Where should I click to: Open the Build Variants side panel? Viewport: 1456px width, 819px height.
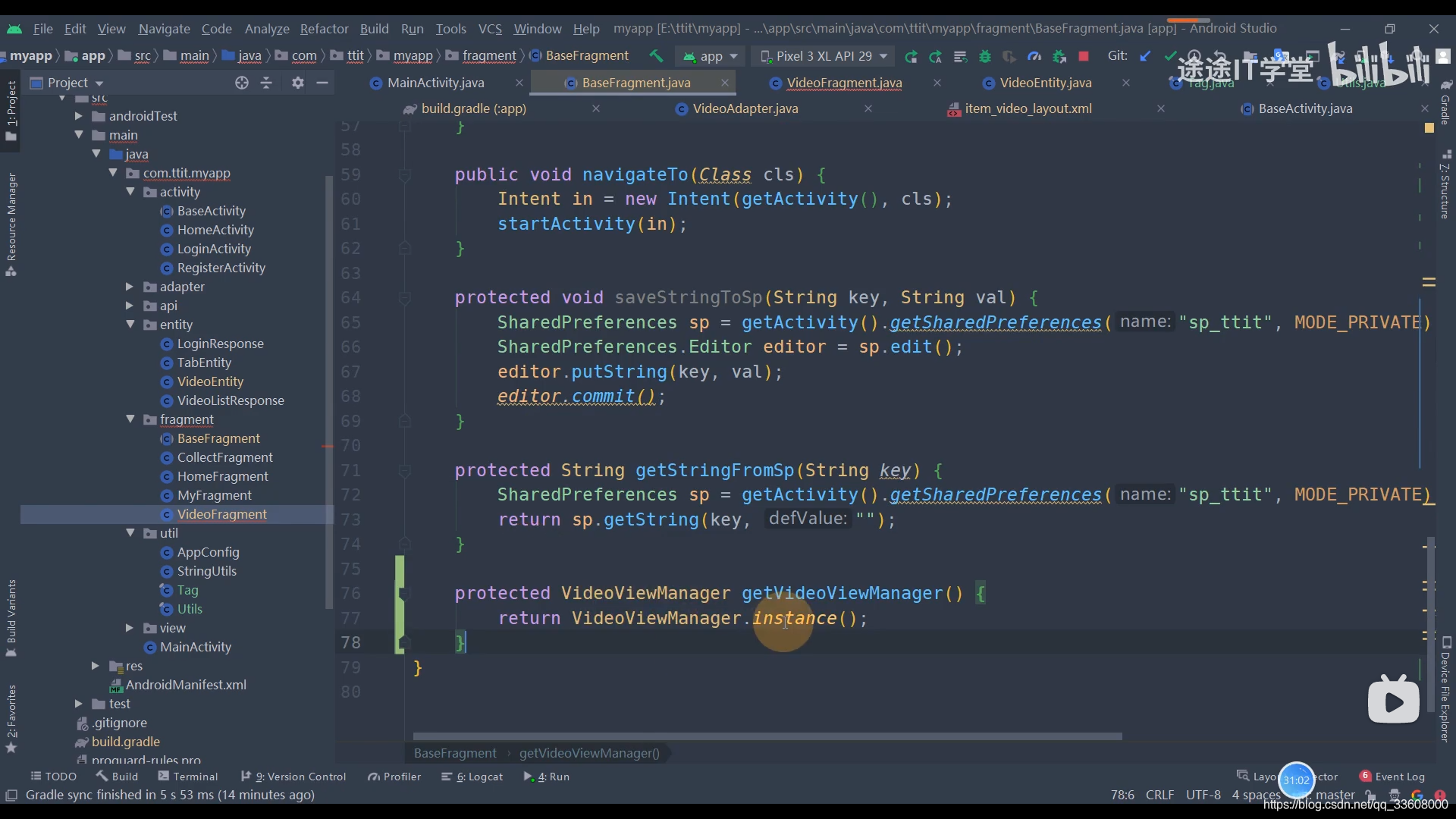[x=11, y=618]
